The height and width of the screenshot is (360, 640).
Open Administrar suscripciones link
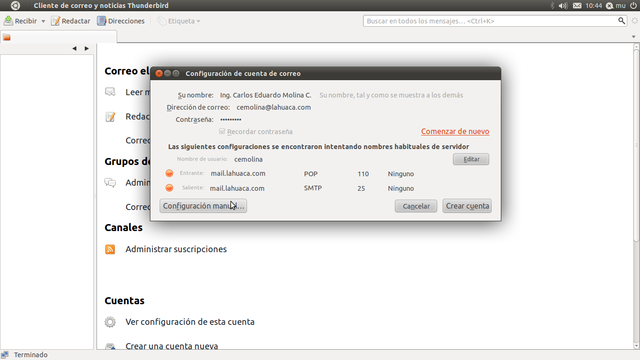tap(176, 249)
